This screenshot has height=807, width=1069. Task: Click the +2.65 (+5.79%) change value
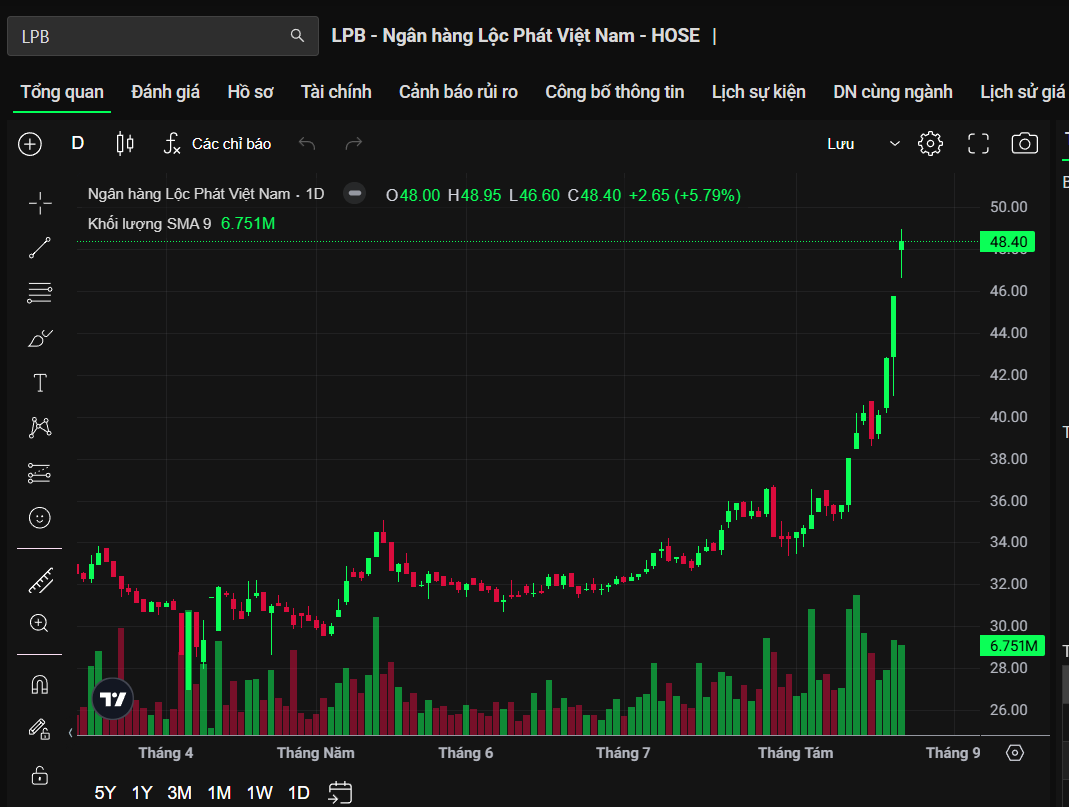click(684, 196)
